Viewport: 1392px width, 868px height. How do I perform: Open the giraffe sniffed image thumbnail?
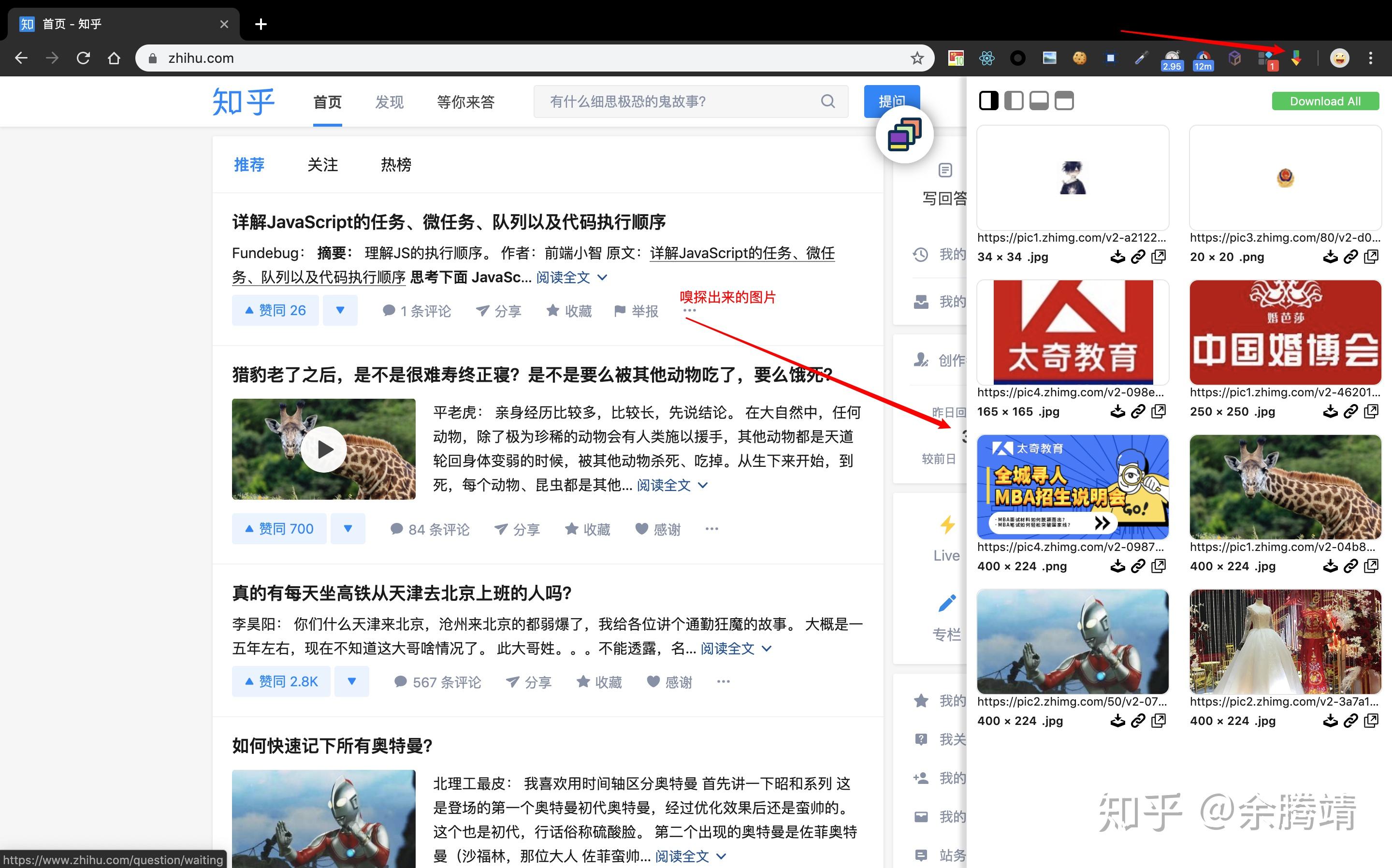(1285, 487)
